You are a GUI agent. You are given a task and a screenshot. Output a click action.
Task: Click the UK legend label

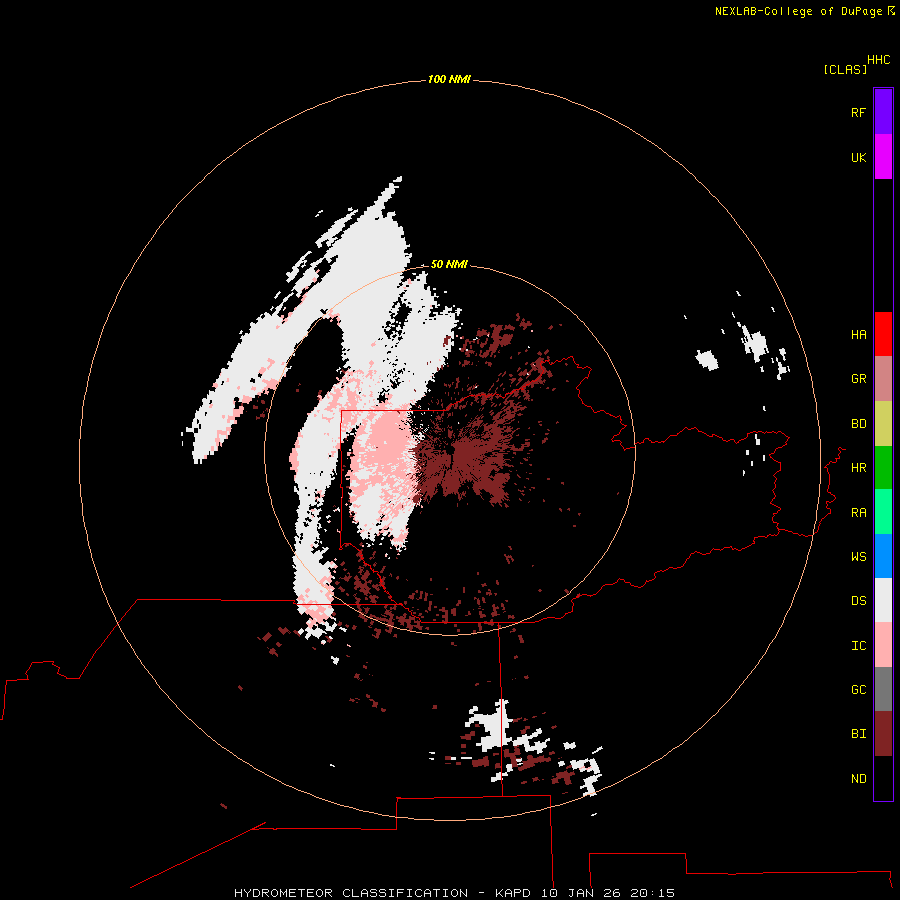coord(858,157)
